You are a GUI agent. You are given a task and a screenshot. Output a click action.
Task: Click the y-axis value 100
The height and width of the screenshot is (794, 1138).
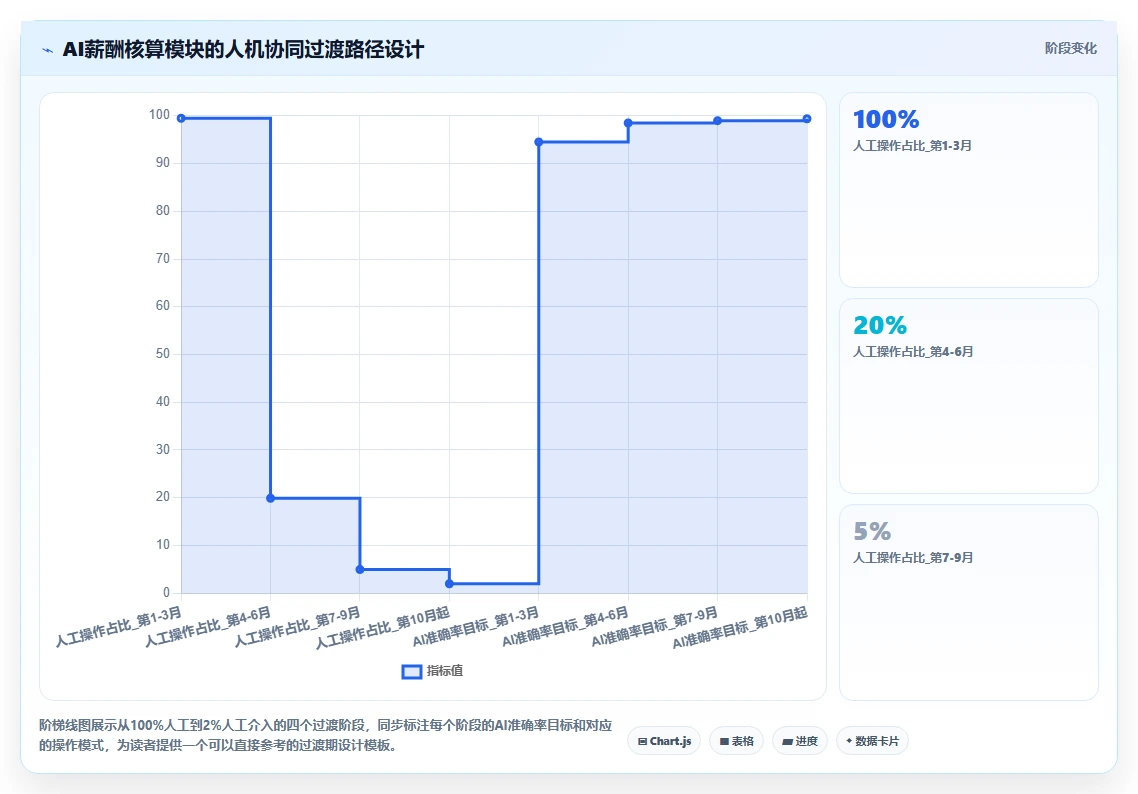[x=159, y=115]
